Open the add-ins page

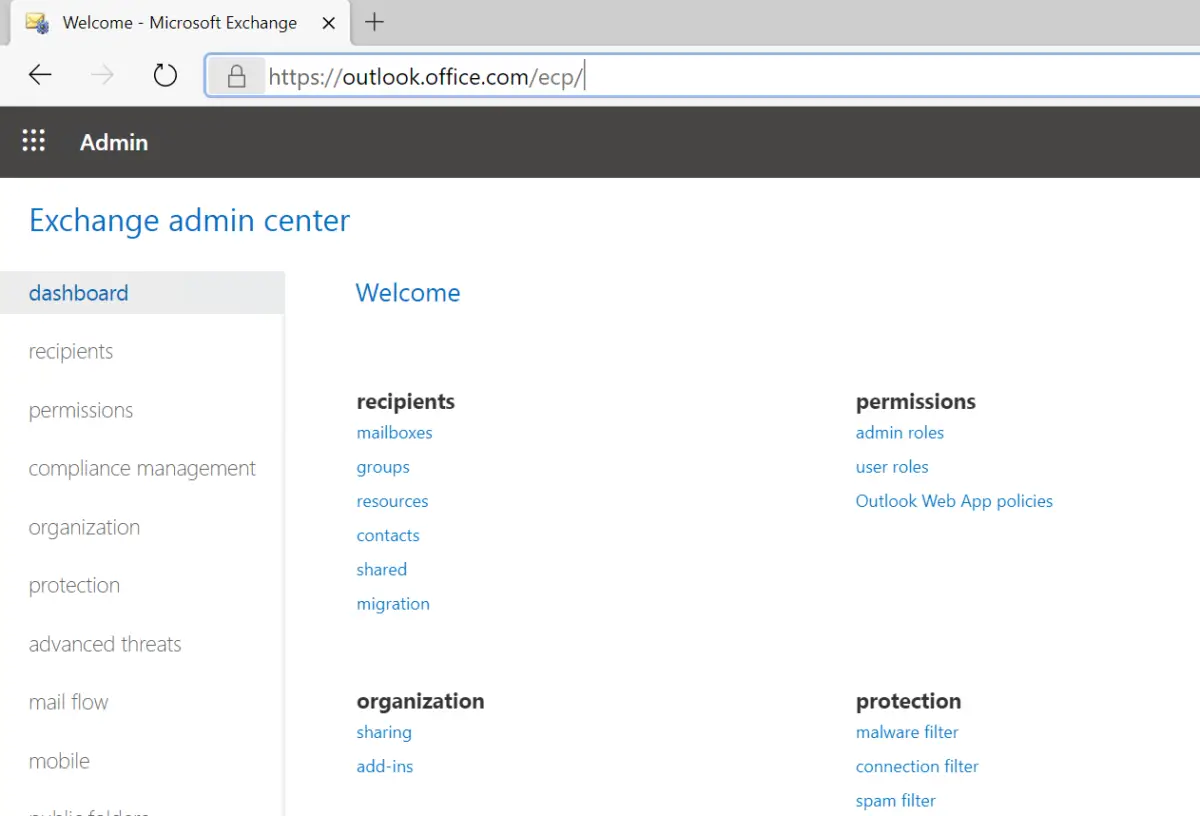pos(385,766)
